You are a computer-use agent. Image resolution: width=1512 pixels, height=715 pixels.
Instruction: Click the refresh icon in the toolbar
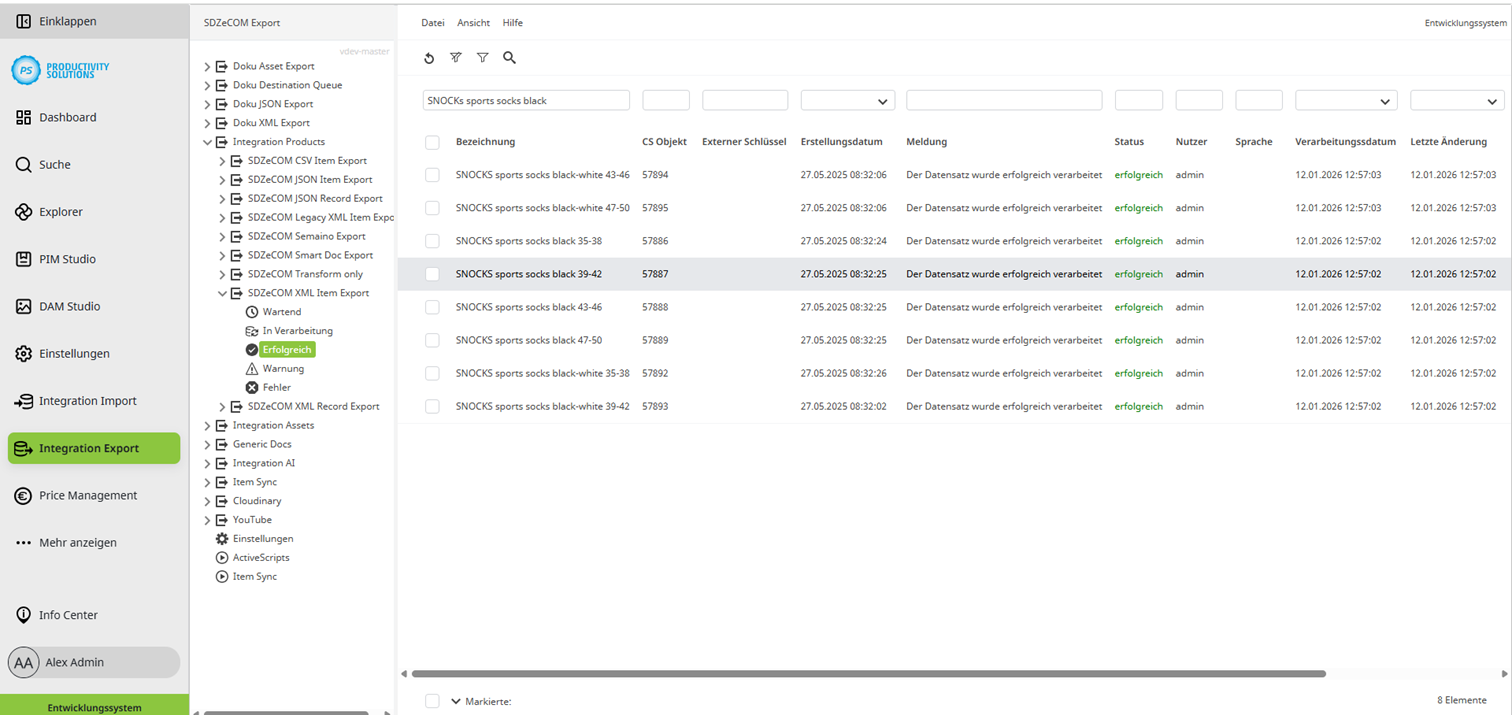429,58
